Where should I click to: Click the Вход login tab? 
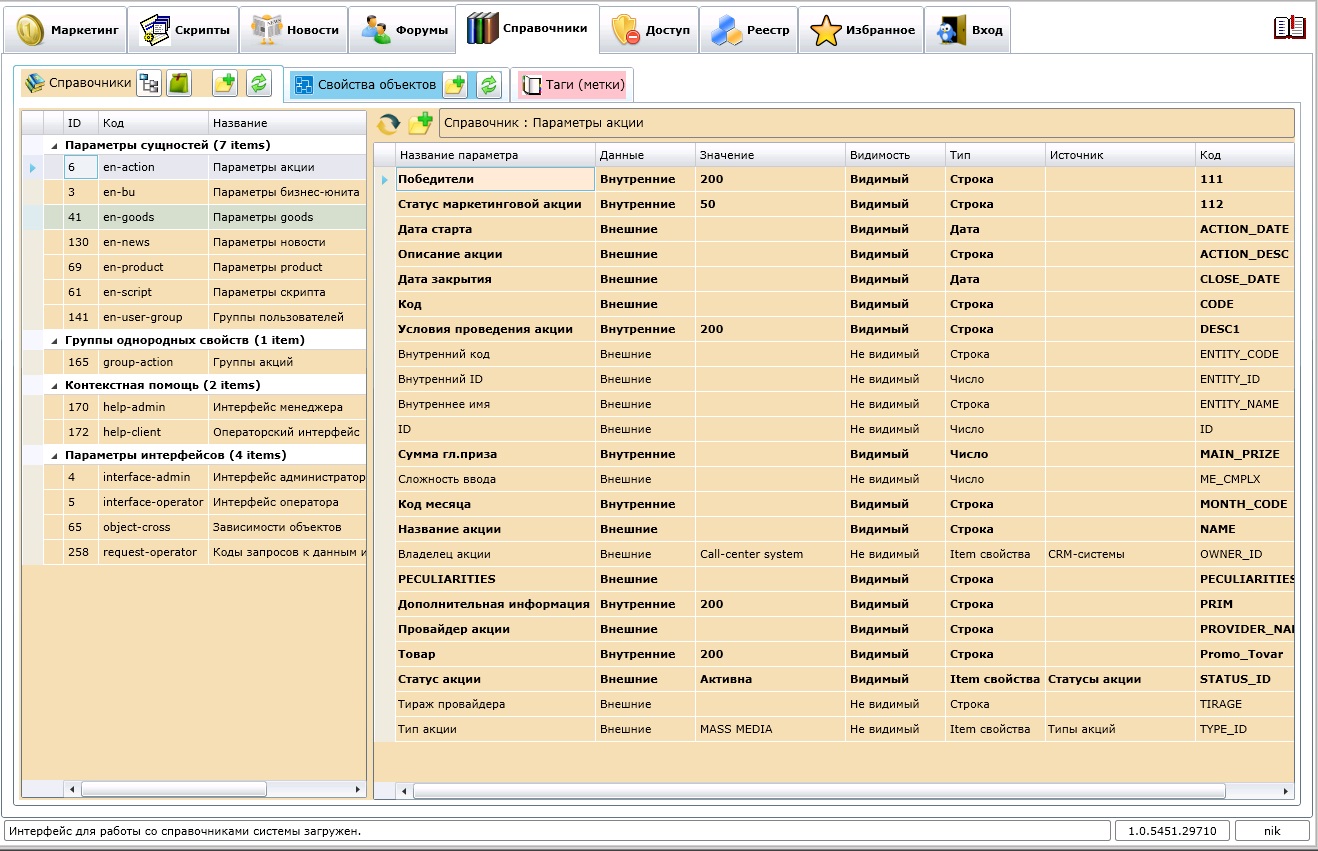pyautogui.click(x=968, y=30)
